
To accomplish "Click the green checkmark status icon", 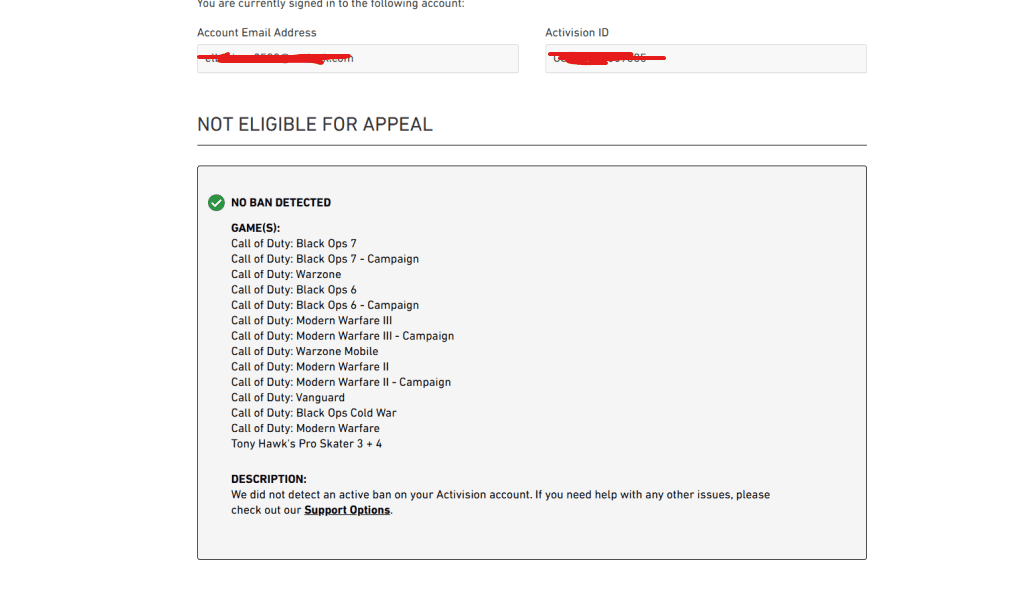I will click(216, 203).
